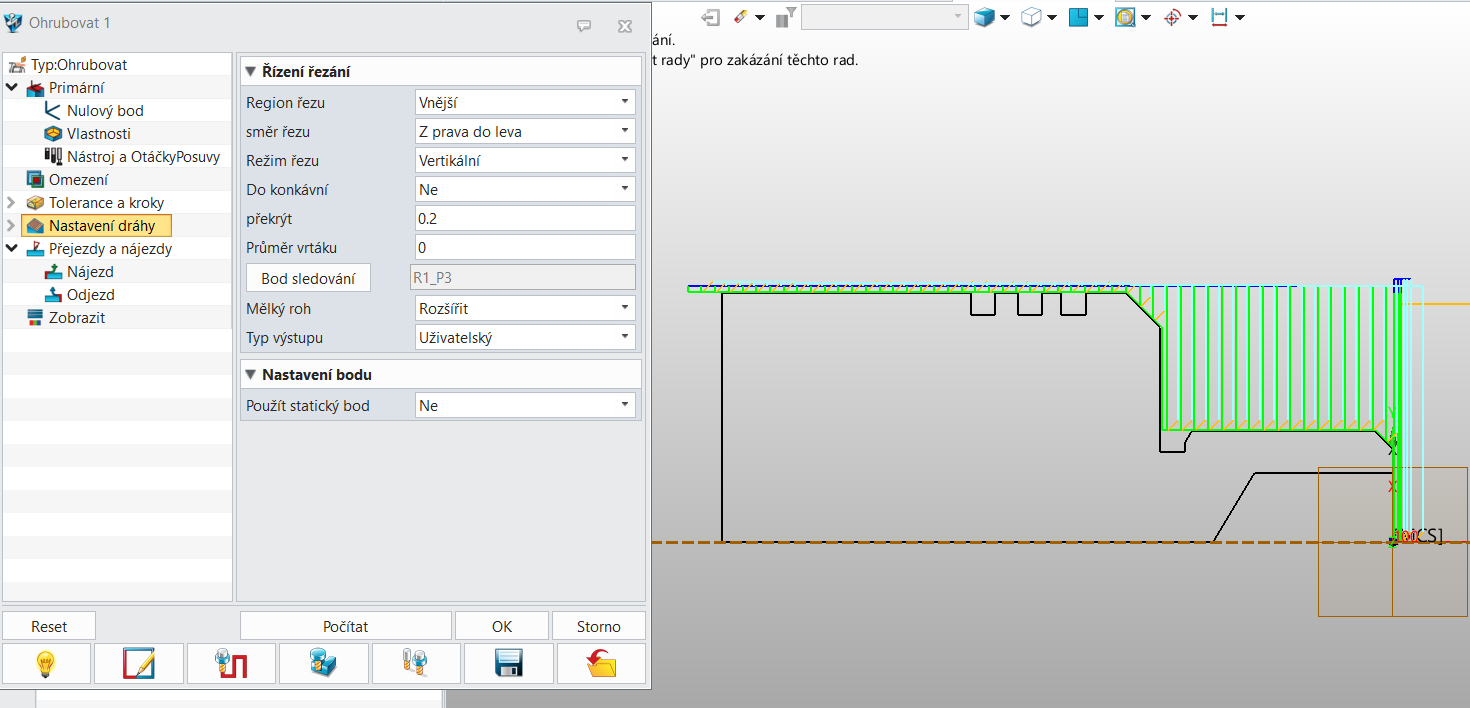1470x708 pixels.
Task: Open the Použít statický bod dropdown
Action: coord(525,405)
